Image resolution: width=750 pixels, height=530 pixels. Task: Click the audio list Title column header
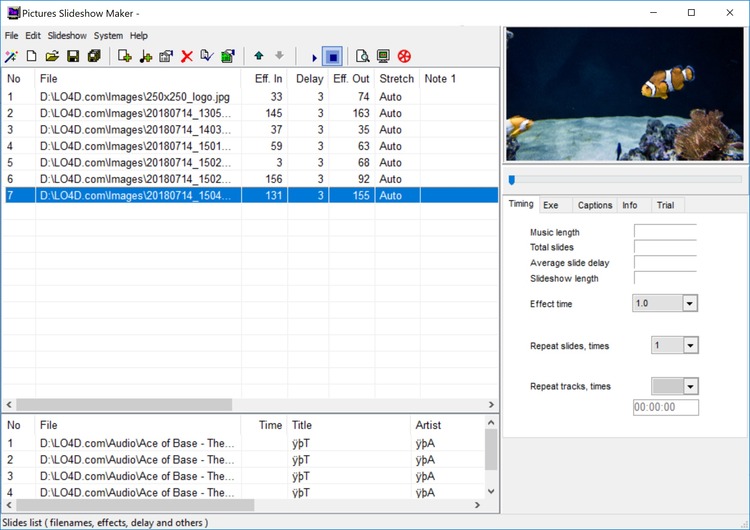click(x=349, y=425)
